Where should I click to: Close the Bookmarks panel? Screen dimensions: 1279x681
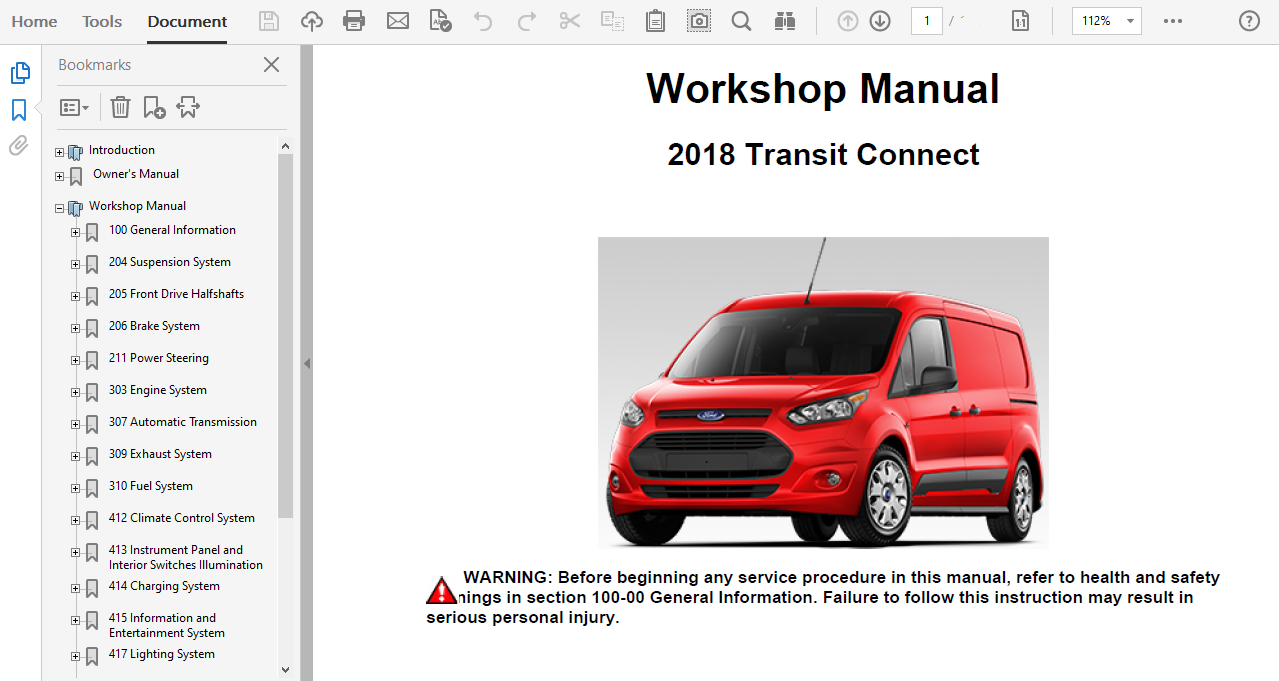271,65
